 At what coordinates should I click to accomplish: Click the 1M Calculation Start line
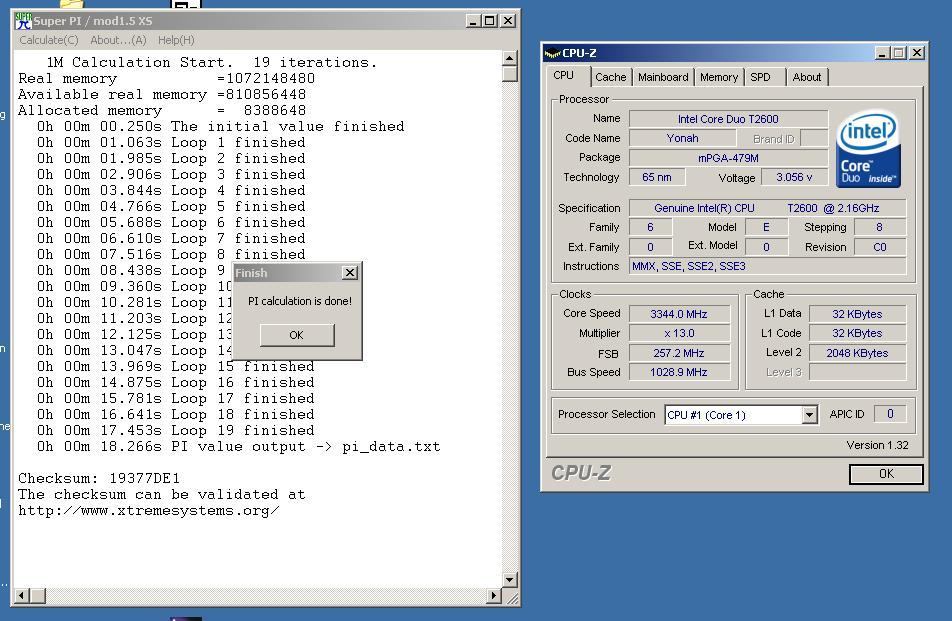click(212, 63)
